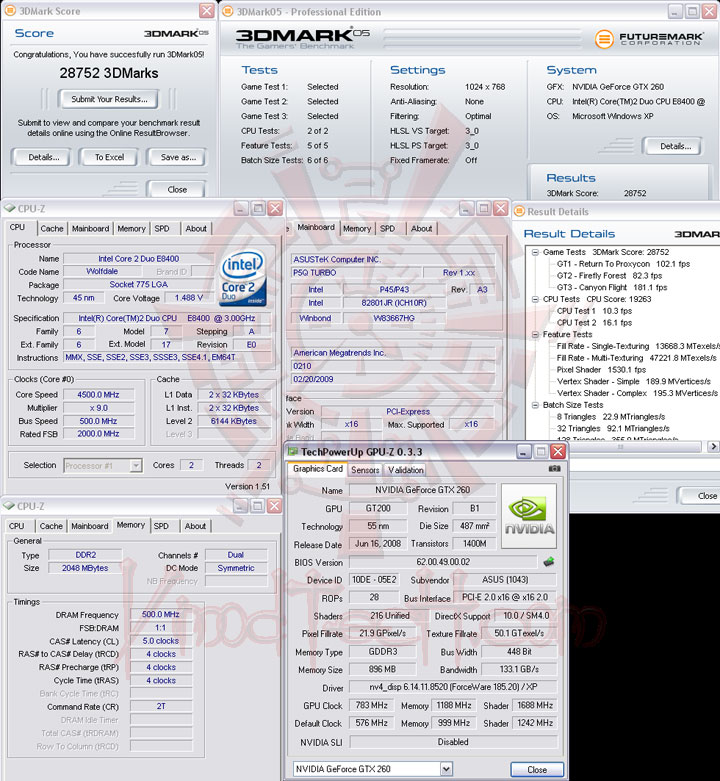Image resolution: width=720 pixels, height=781 pixels.
Task: Click the Result Details window title icon
Action: (x=519, y=212)
